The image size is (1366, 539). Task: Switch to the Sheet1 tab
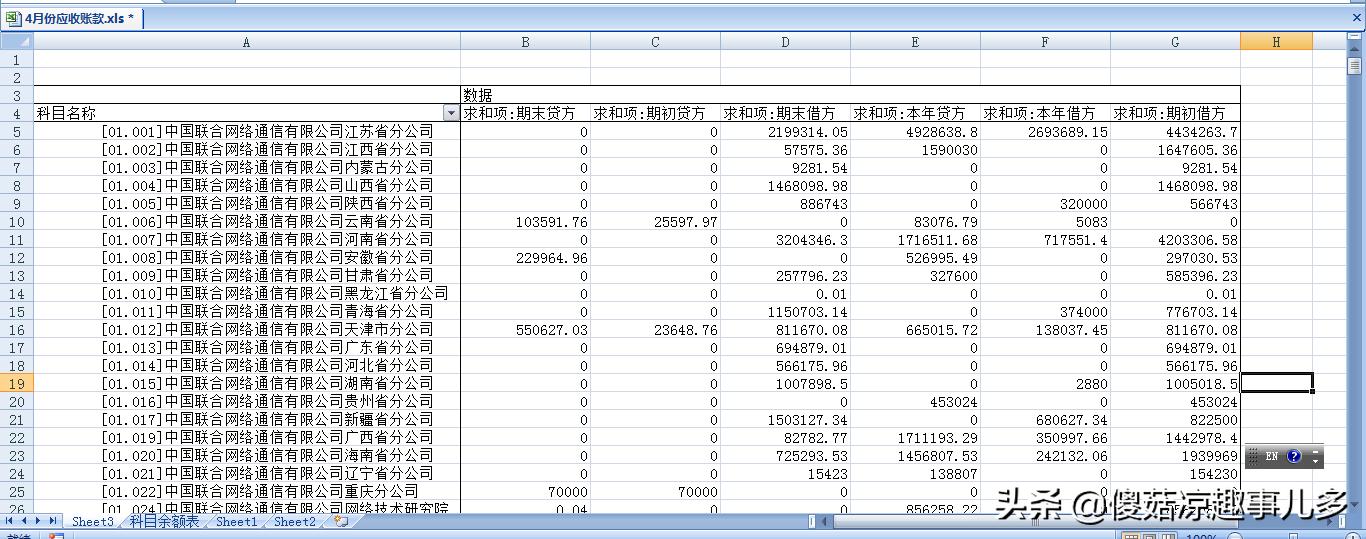[237, 521]
